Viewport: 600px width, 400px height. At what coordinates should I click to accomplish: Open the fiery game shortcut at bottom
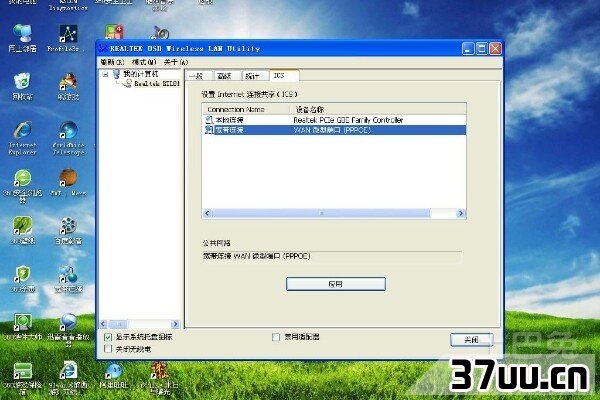point(158,371)
